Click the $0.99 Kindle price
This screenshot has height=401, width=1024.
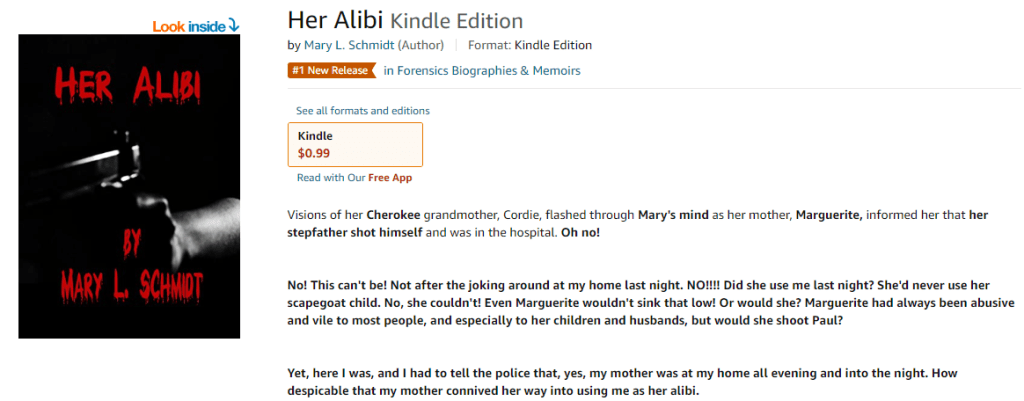click(314, 153)
